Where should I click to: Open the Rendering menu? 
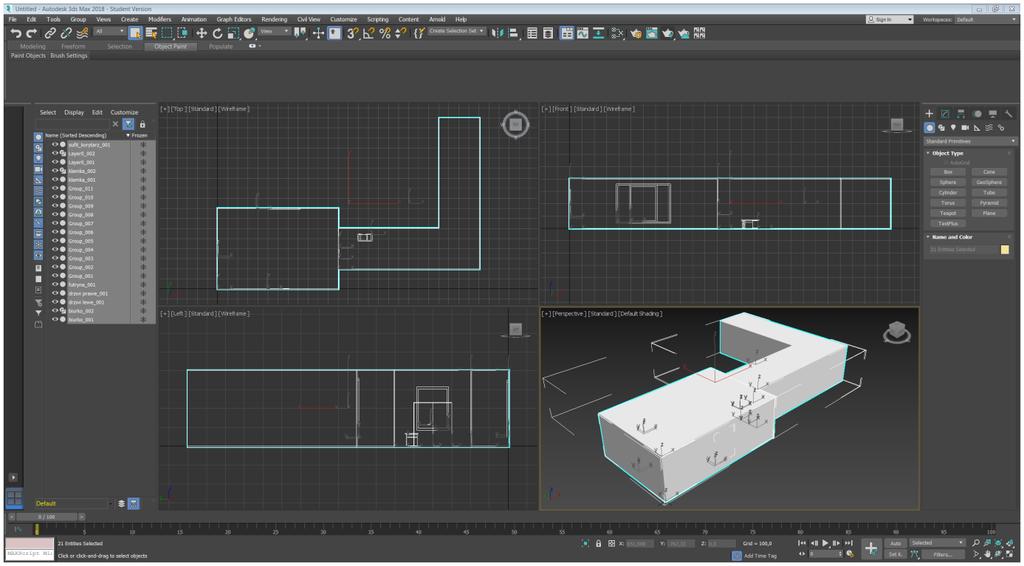[x=274, y=20]
